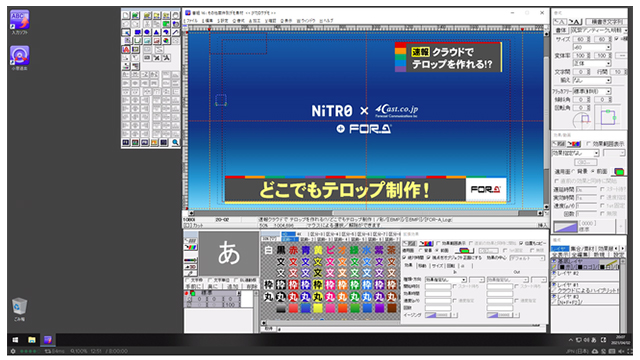Toggle visibility of レイヤ #2
Viewport: 640px width, 360px height.
tap(554, 273)
